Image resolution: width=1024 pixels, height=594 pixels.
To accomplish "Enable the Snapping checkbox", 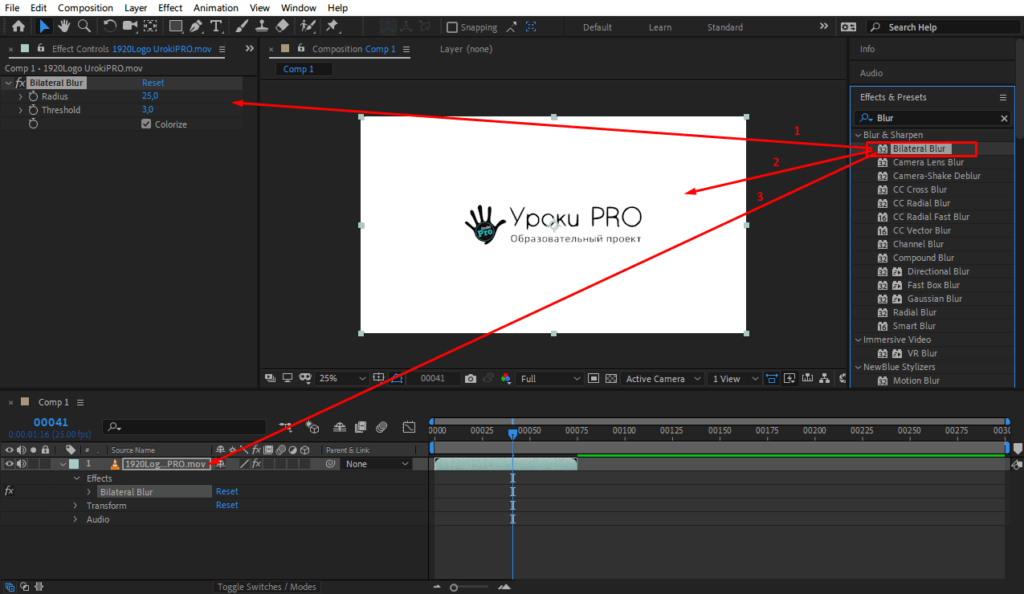I will (x=452, y=27).
